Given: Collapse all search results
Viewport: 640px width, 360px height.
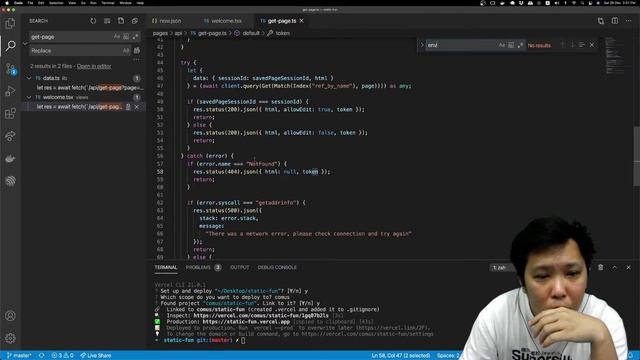Looking at the screenshot, I should coord(135,21).
